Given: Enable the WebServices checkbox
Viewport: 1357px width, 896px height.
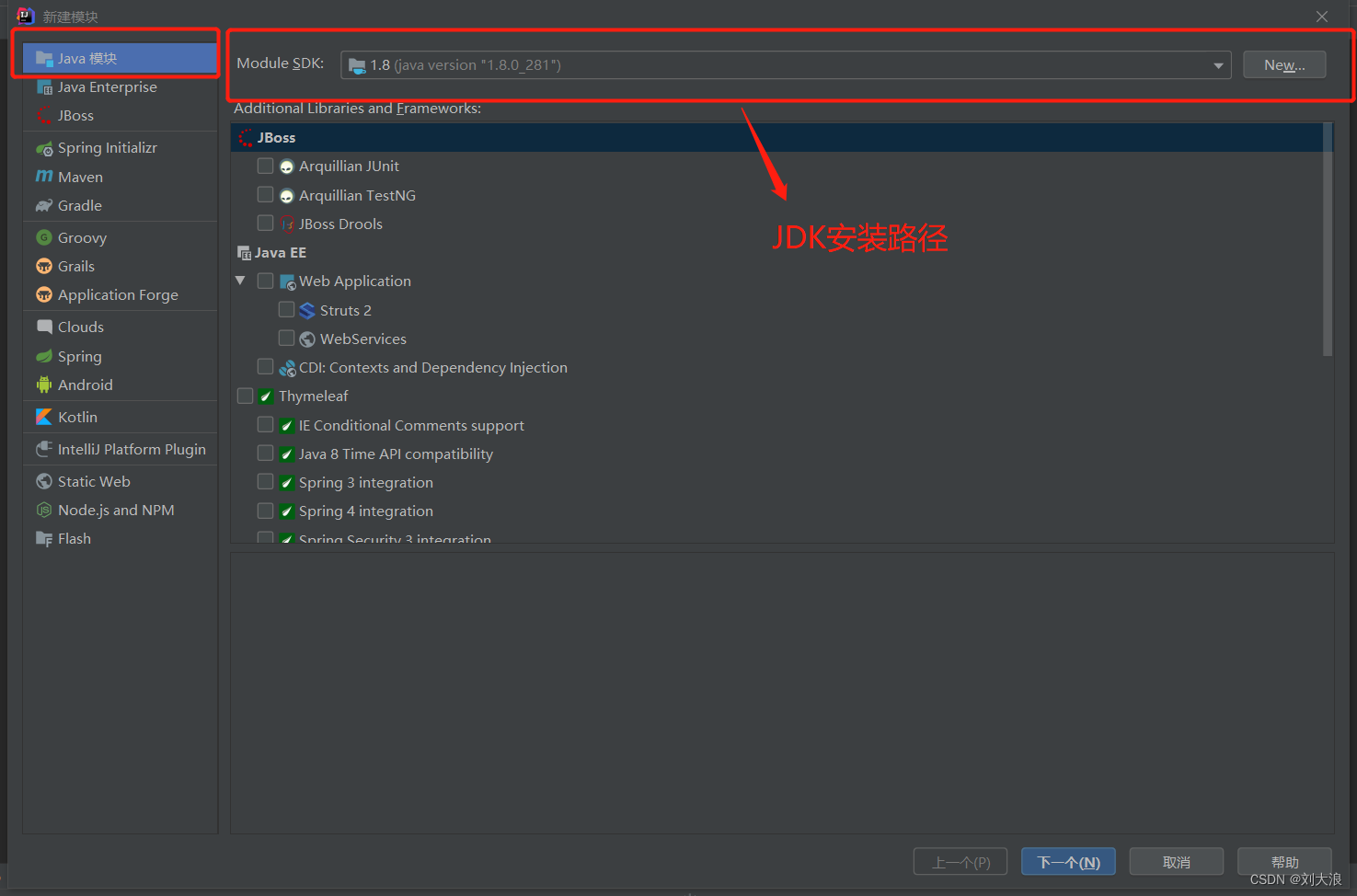Looking at the screenshot, I should [x=286, y=339].
